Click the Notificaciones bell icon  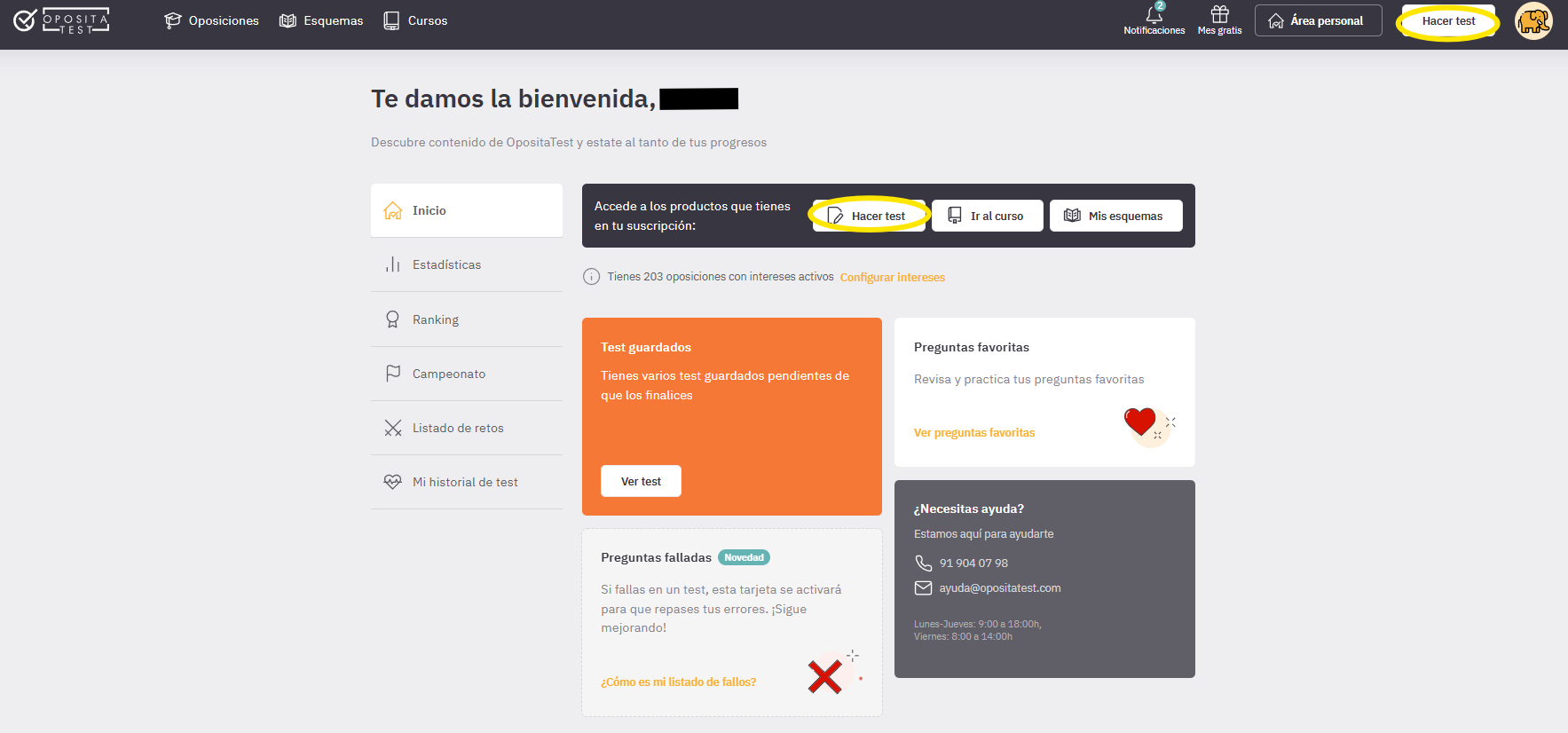click(x=1154, y=15)
